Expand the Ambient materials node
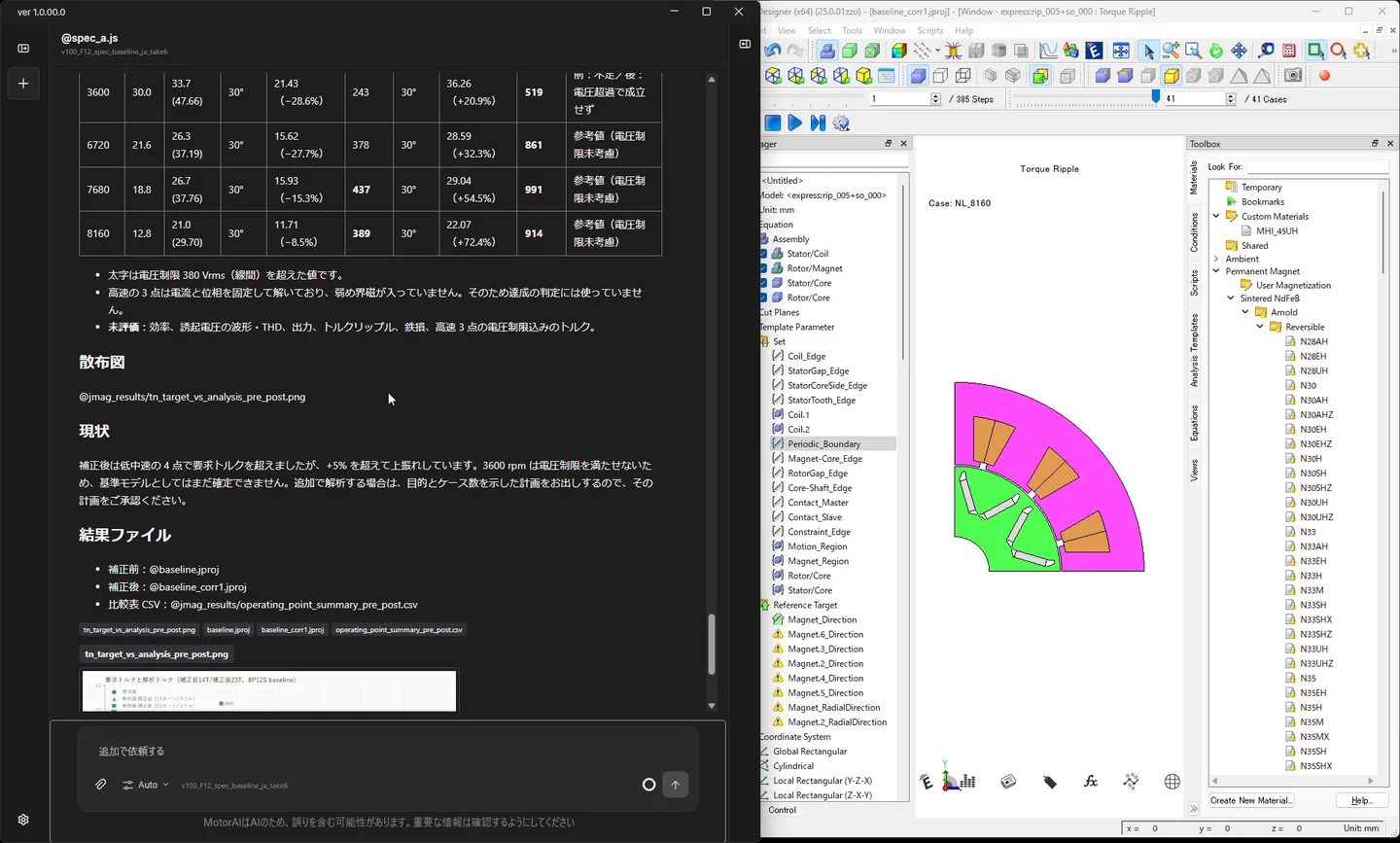The image size is (1400, 843). click(x=1216, y=259)
